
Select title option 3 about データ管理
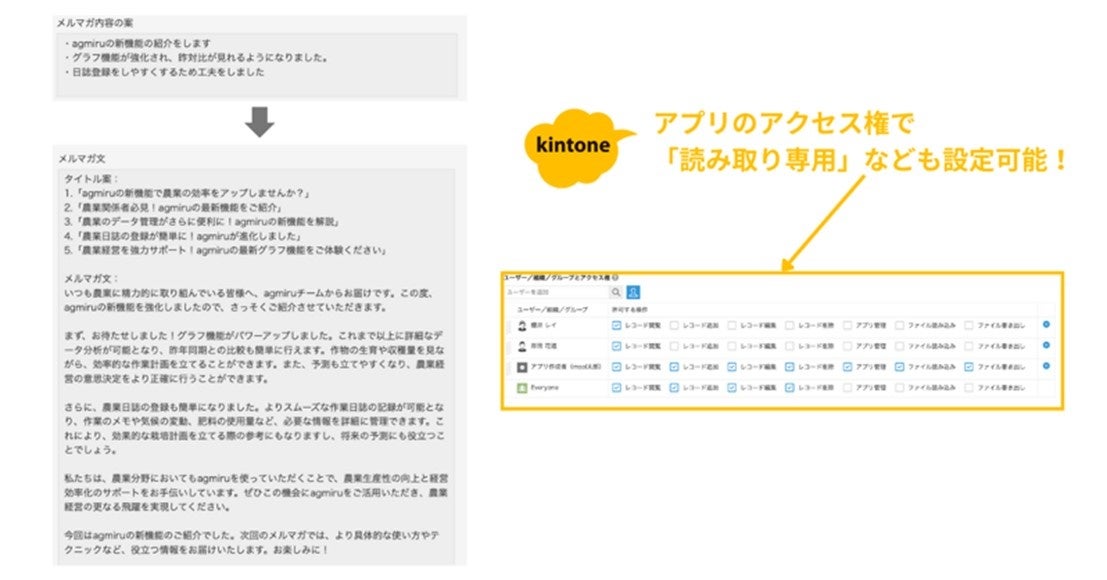pyautogui.click(x=203, y=222)
